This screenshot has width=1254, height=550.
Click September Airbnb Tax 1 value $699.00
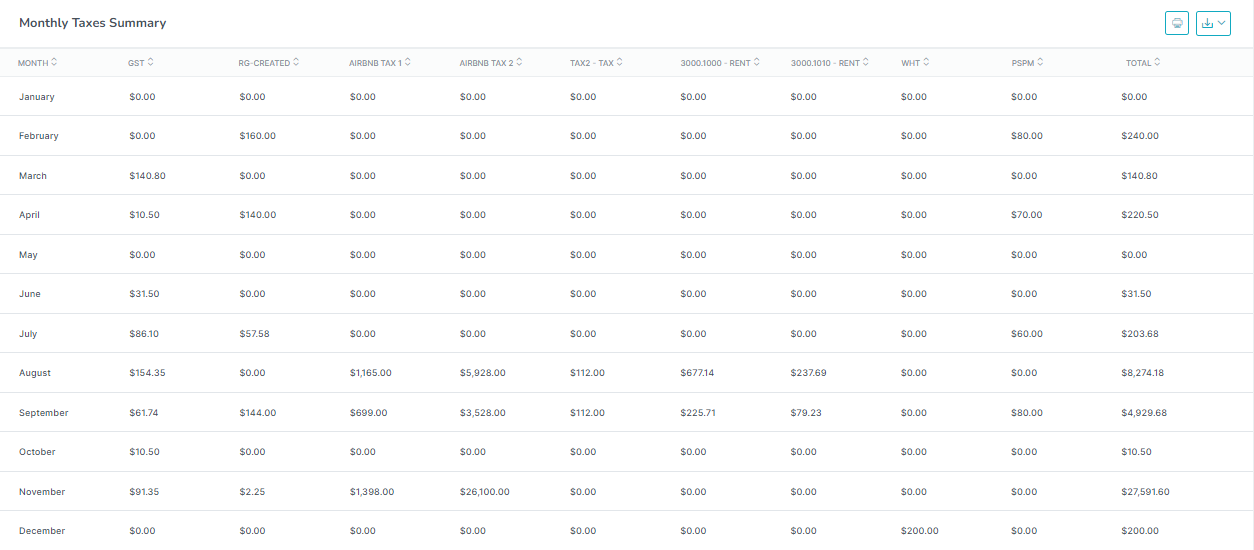368,413
